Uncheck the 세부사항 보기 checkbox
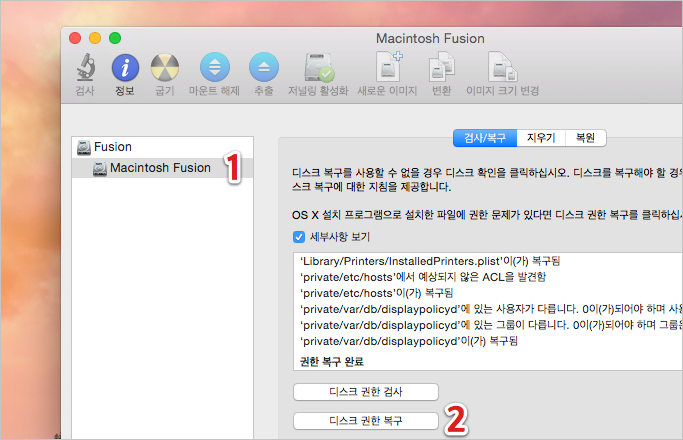Viewport: 683px width, 440px height. pyautogui.click(x=299, y=237)
